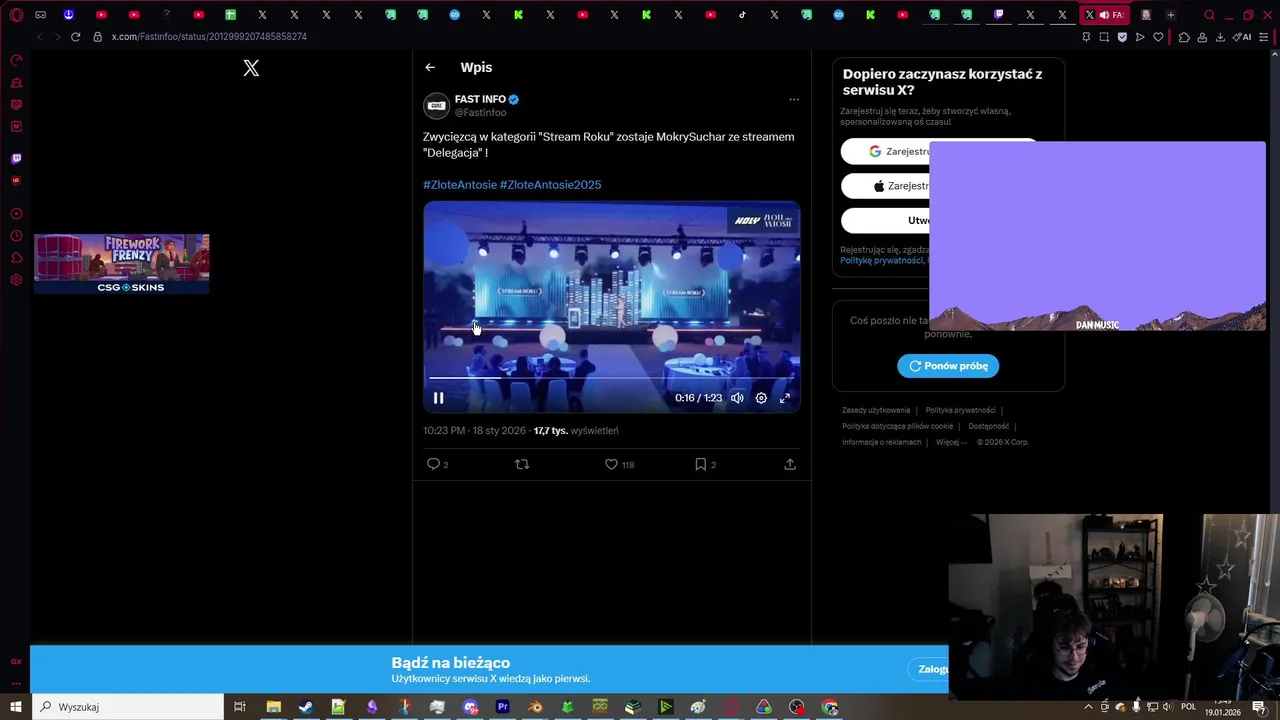Add page to bookmarks heart icon
The width and height of the screenshot is (1280, 720).
point(1158,37)
